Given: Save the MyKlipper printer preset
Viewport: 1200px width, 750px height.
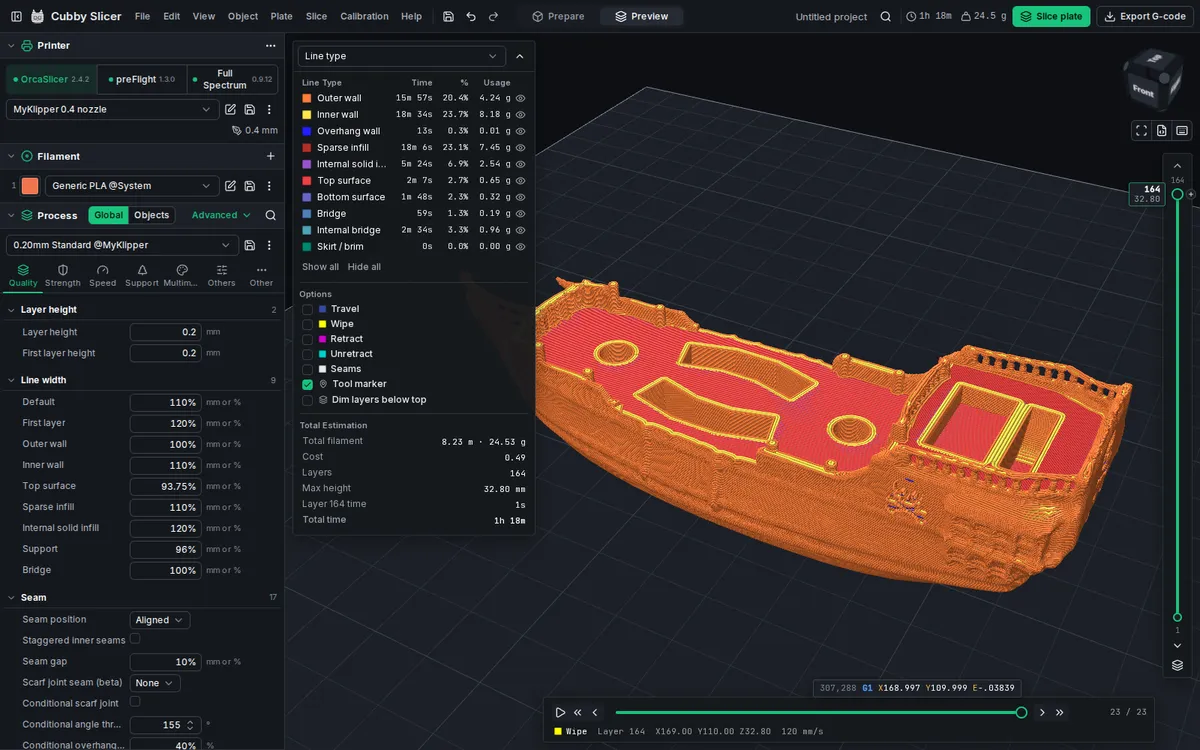Looking at the screenshot, I should (250, 109).
